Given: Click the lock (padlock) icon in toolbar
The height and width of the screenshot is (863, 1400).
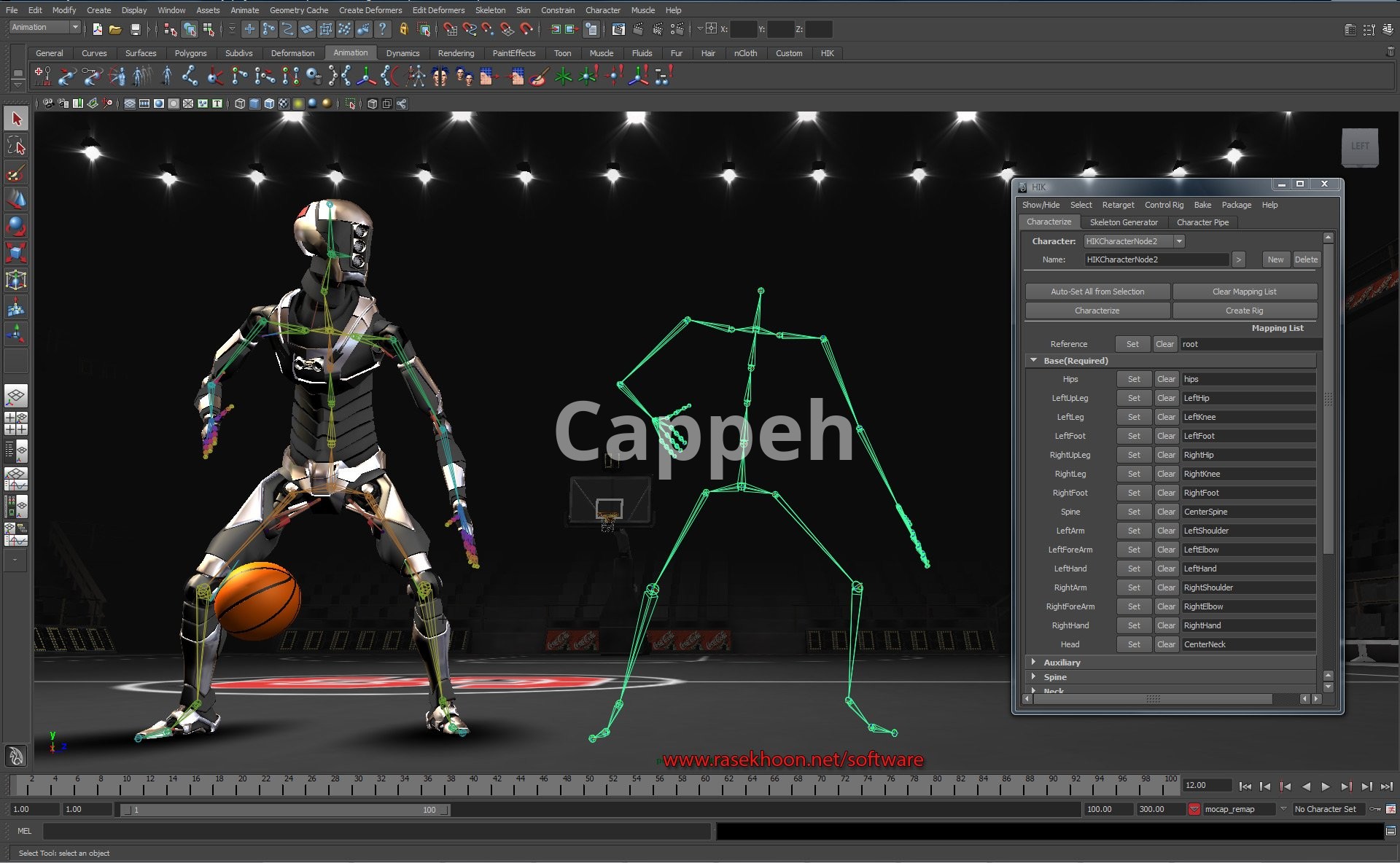Looking at the screenshot, I should 403,29.
